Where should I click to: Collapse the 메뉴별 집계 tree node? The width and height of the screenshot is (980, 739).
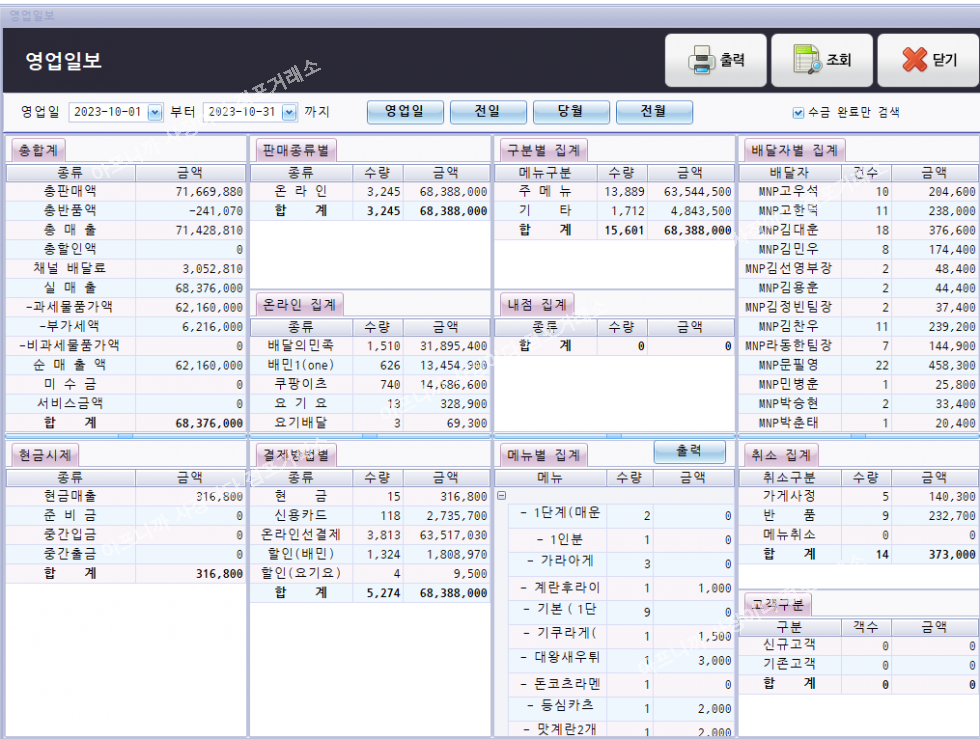(x=502, y=496)
